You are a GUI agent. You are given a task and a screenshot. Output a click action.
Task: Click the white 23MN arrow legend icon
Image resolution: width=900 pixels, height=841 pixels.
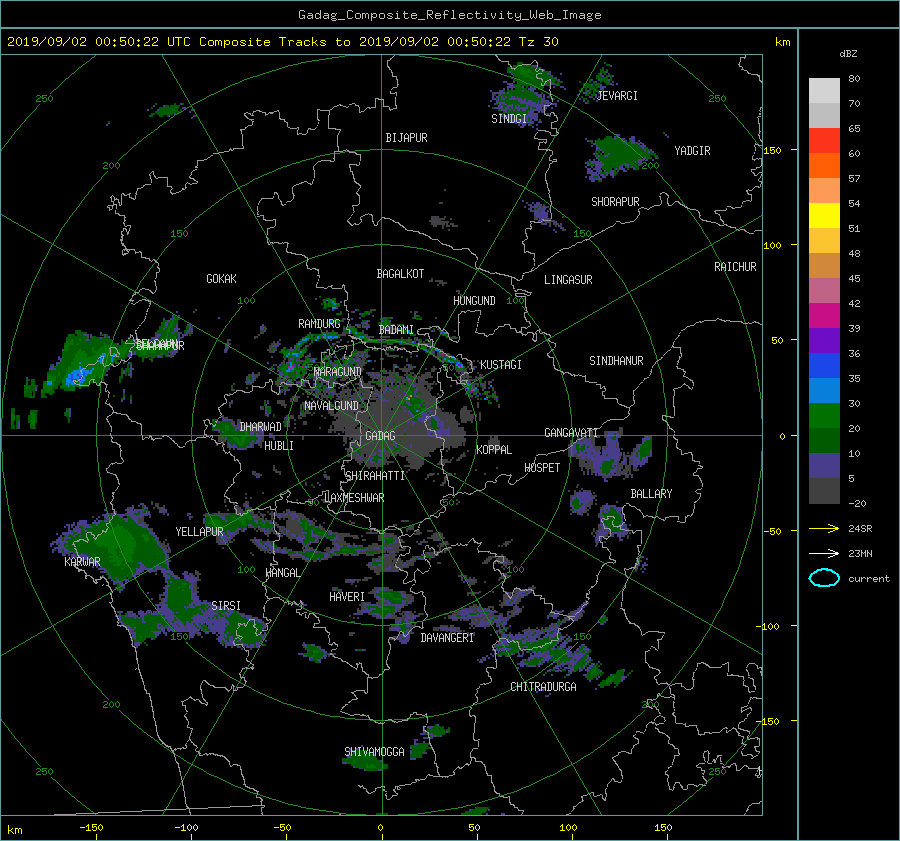coord(824,553)
